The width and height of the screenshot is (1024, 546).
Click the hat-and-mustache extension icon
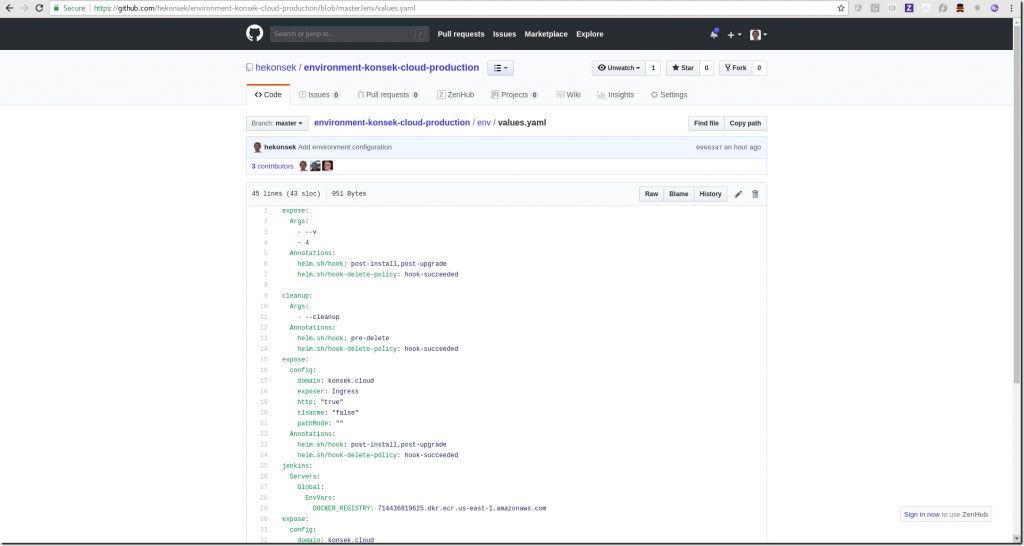click(x=960, y=8)
